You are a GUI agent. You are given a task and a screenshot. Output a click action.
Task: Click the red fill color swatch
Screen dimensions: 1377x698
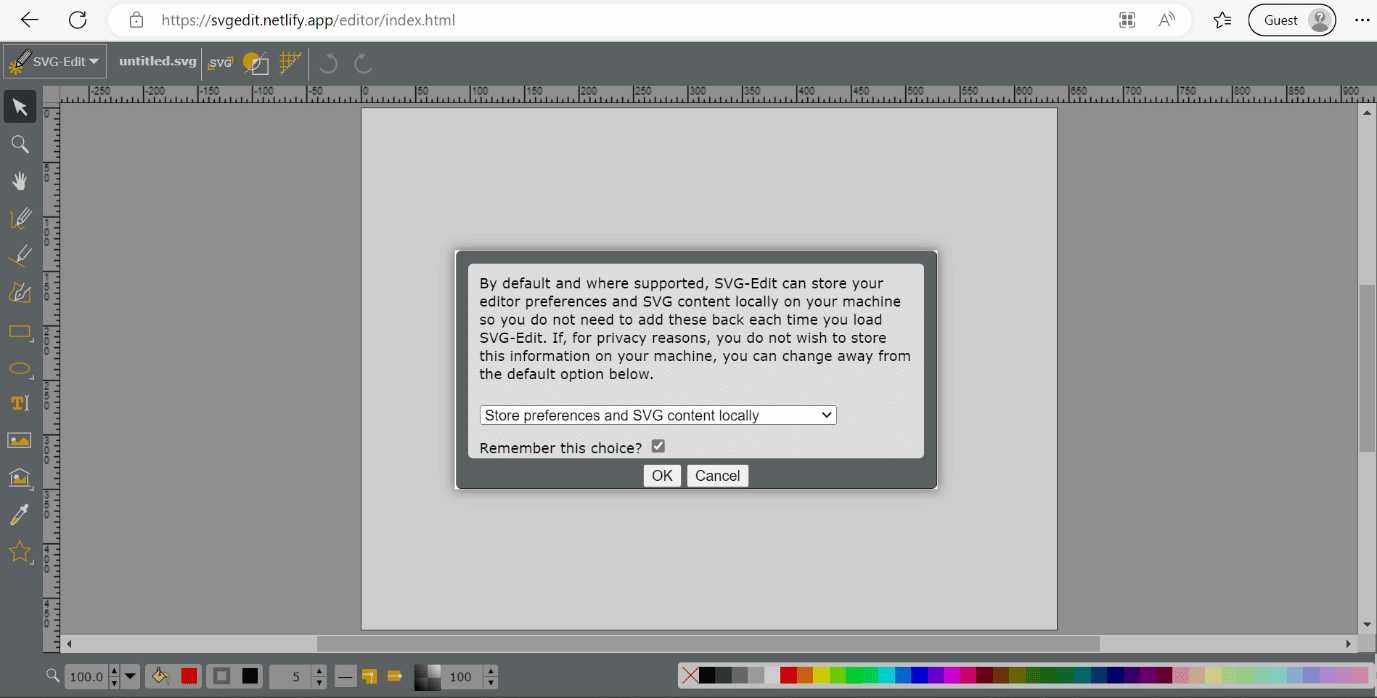click(189, 676)
